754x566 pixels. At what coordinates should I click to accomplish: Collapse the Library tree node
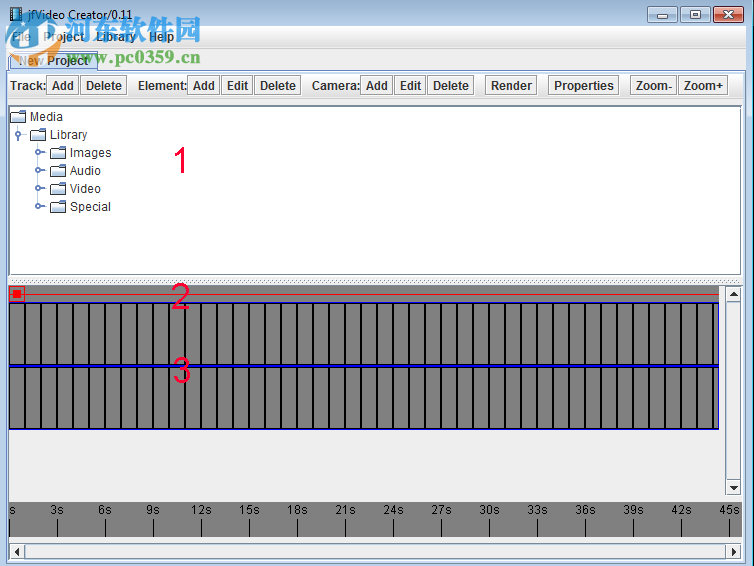[18, 135]
